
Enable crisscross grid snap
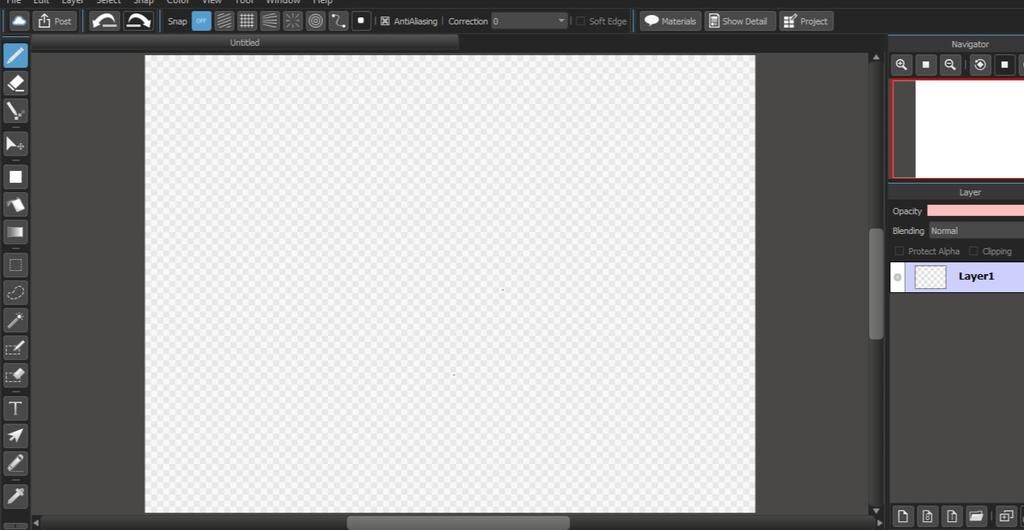point(247,21)
